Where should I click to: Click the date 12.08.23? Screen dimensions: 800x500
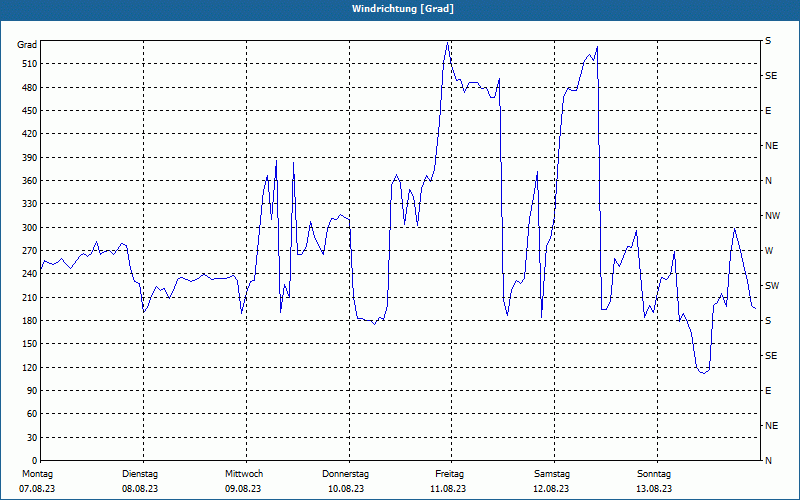tap(551, 489)
